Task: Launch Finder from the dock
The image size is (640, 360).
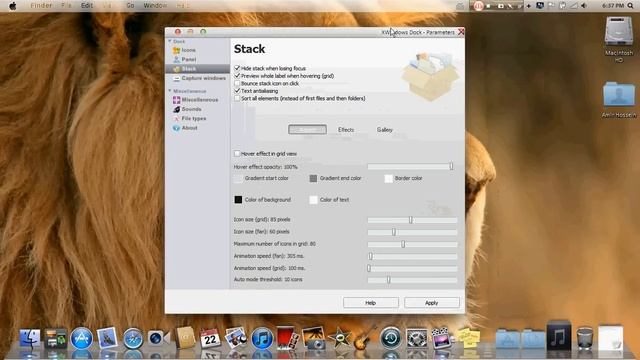Action: click(x=30, y=338)
